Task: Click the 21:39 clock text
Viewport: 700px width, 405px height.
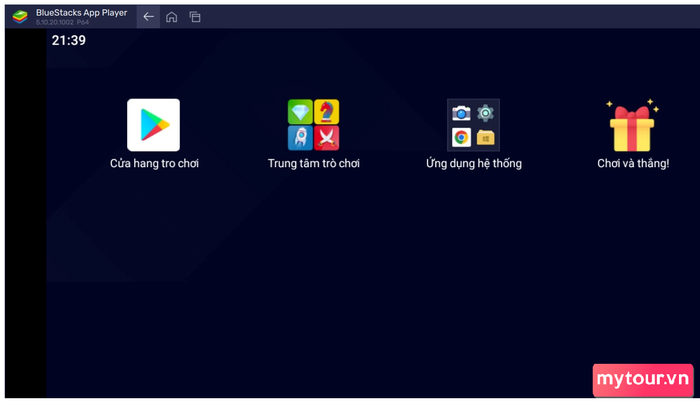Action: pyautogui.click(x=69, y=41)
